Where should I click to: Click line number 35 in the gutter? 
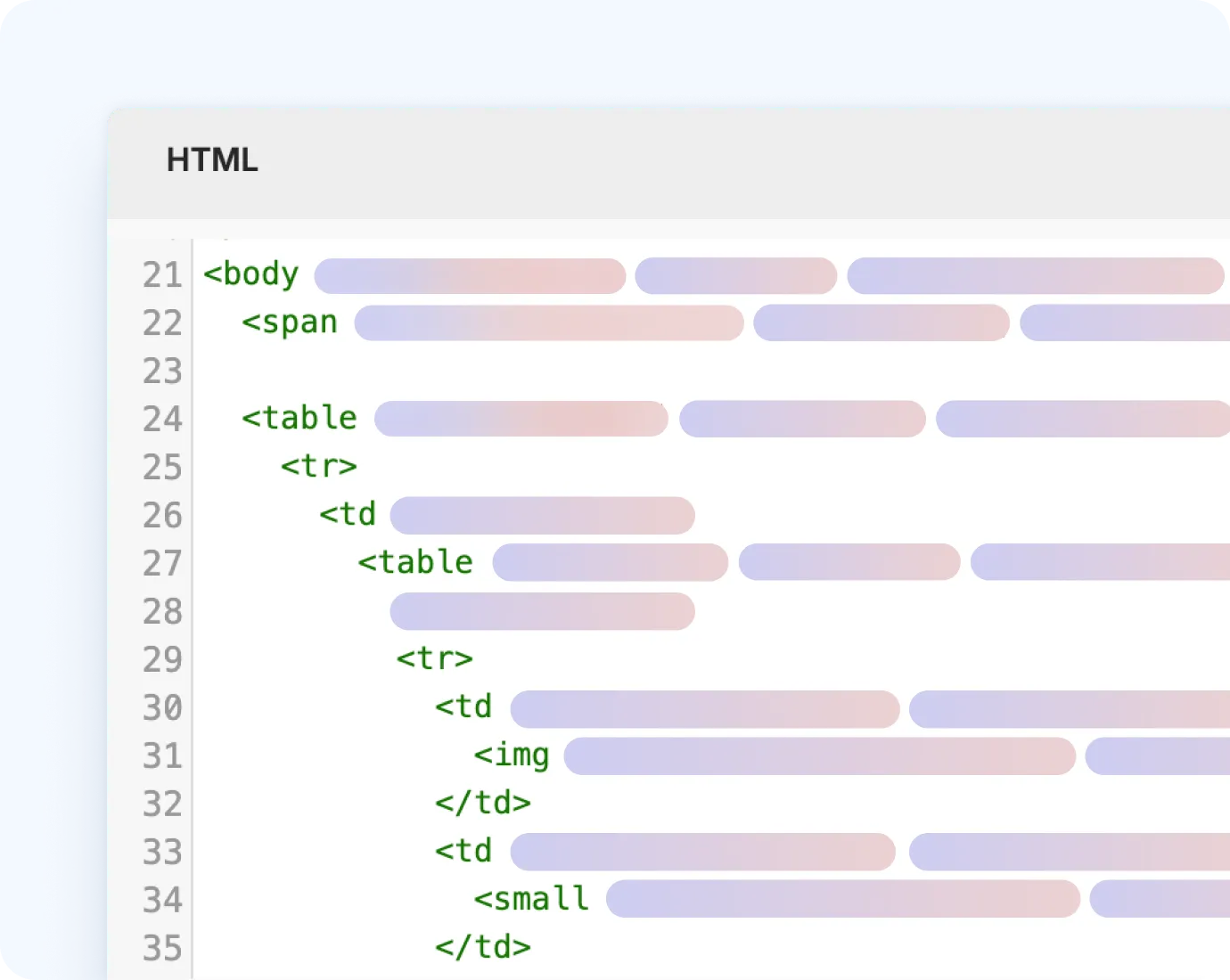(x=162, y=947)
